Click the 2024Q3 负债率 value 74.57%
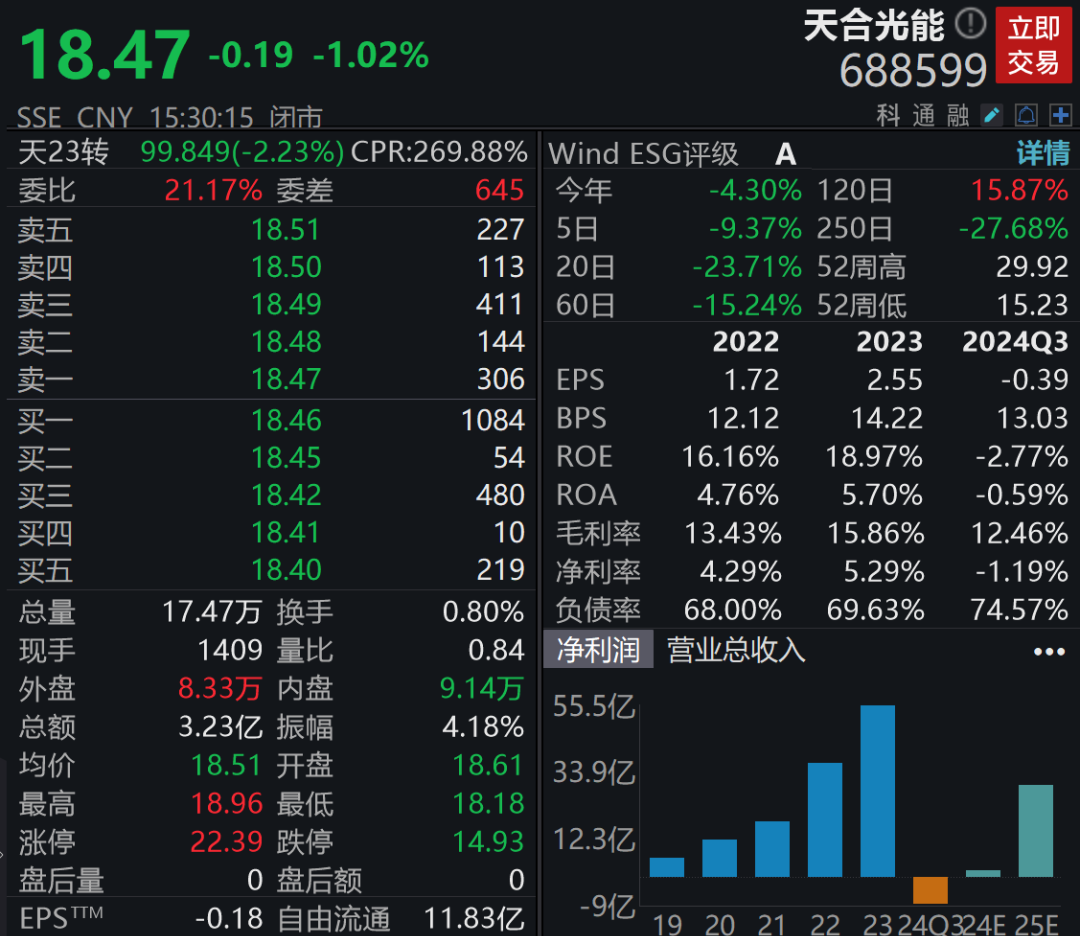The image size is (1080, 936). tap(1019, 610)
